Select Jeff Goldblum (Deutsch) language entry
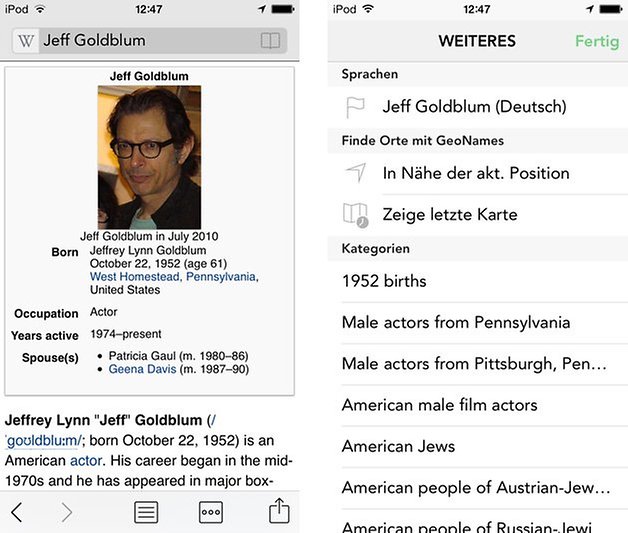Image resolution: width=628 pixels, height=533 pixels. click(478, 107)
